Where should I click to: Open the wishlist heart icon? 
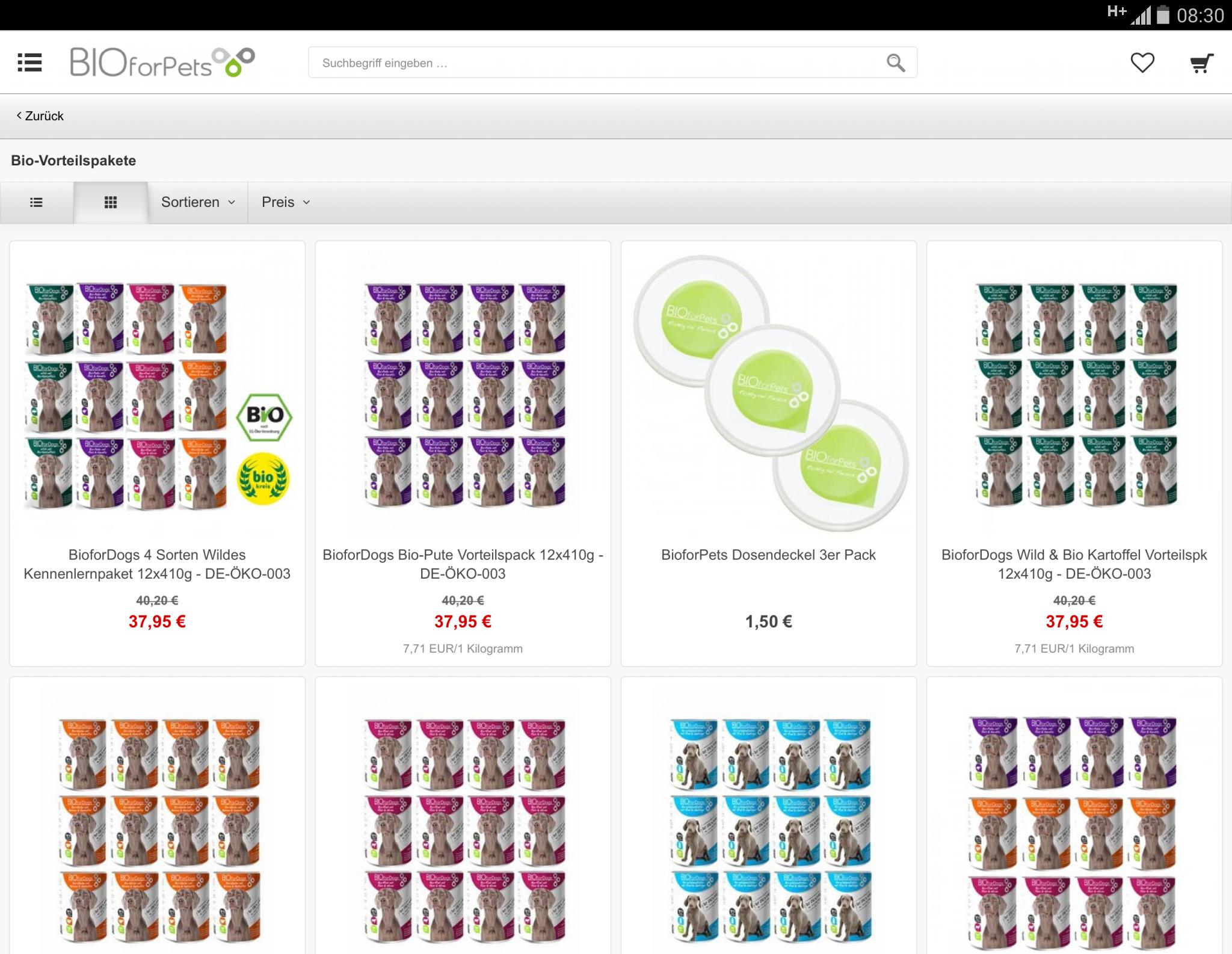pos(1142,63)
